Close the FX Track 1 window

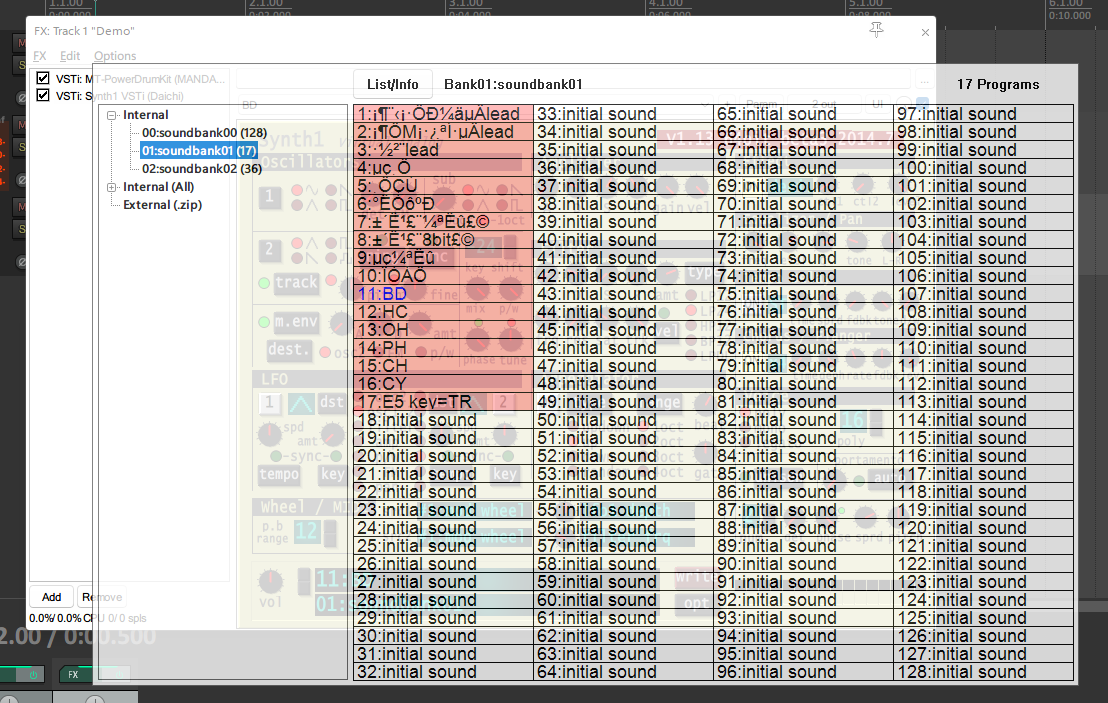[925, 33]
